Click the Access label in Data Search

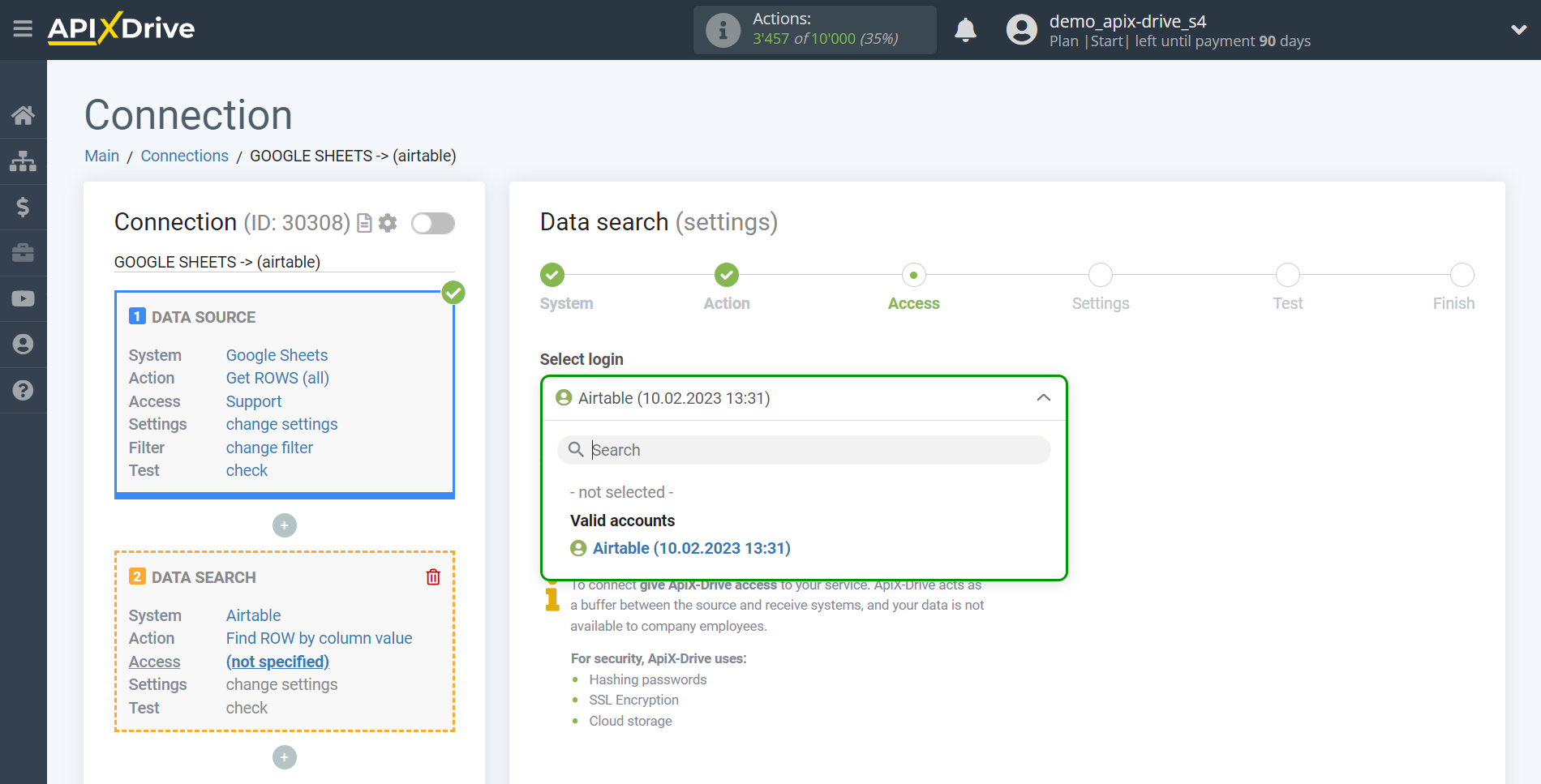pyautogui.click(x=154, y=662)
